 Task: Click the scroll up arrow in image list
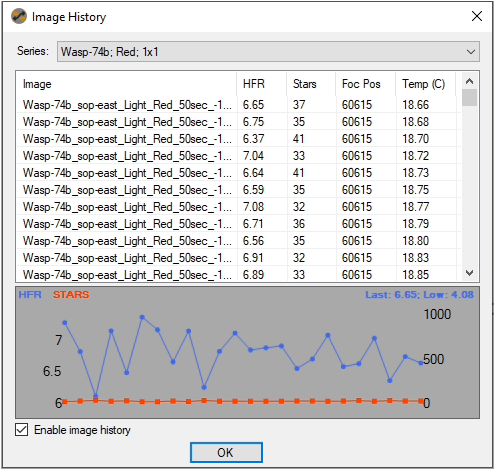469,81
